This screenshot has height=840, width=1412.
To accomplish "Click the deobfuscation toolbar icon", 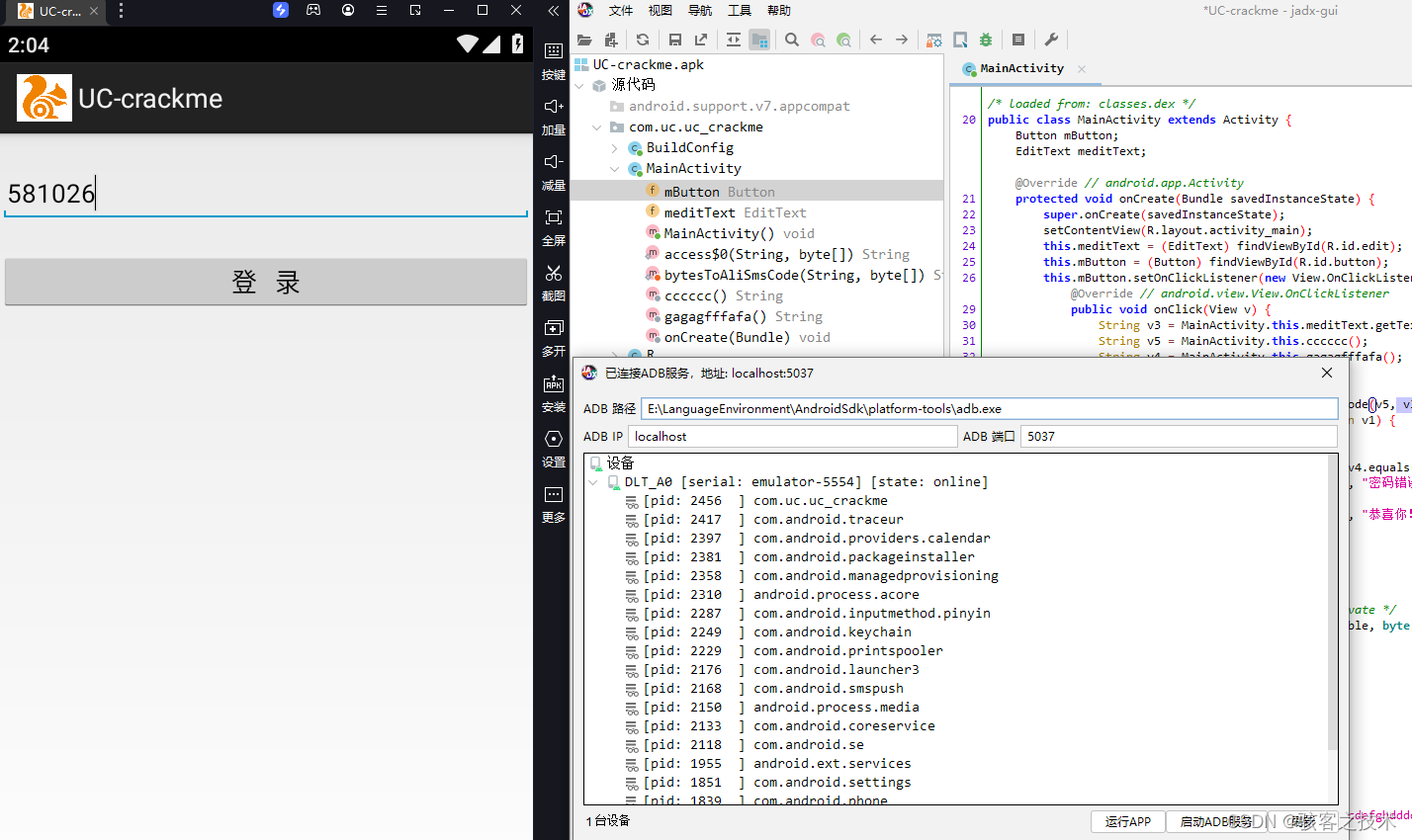I will [934, 40].
